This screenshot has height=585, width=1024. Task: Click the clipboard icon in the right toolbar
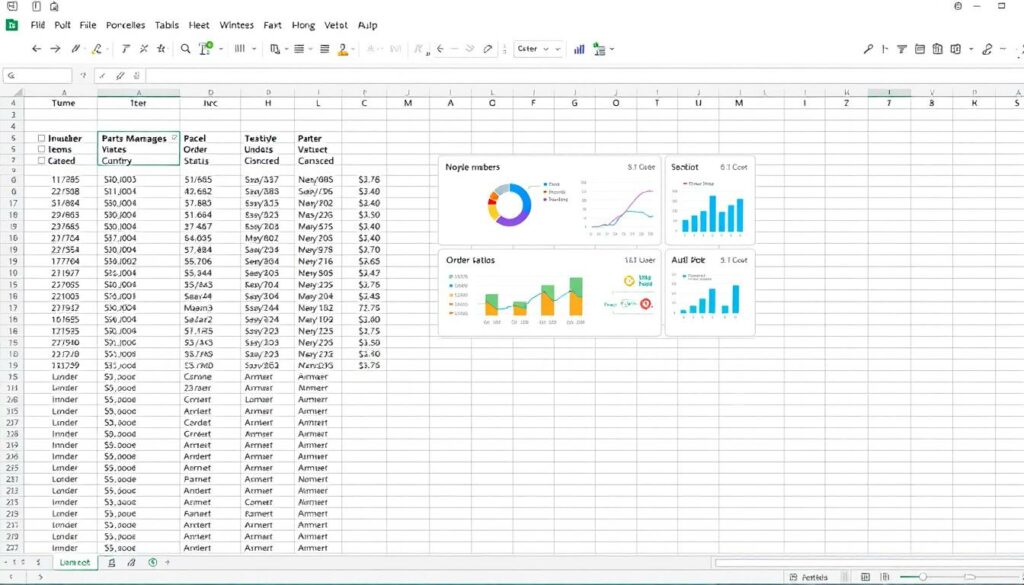pos(937,49)
